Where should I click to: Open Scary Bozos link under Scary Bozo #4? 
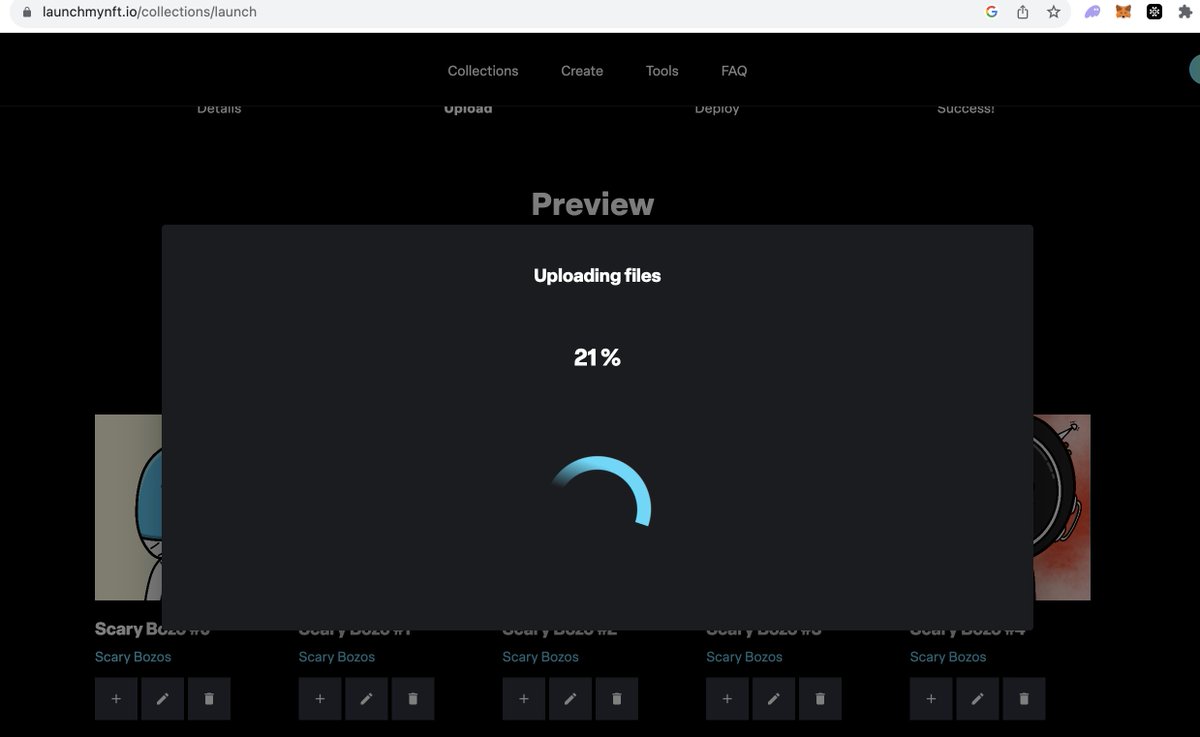pyautogui.click(x=948, y=657)
